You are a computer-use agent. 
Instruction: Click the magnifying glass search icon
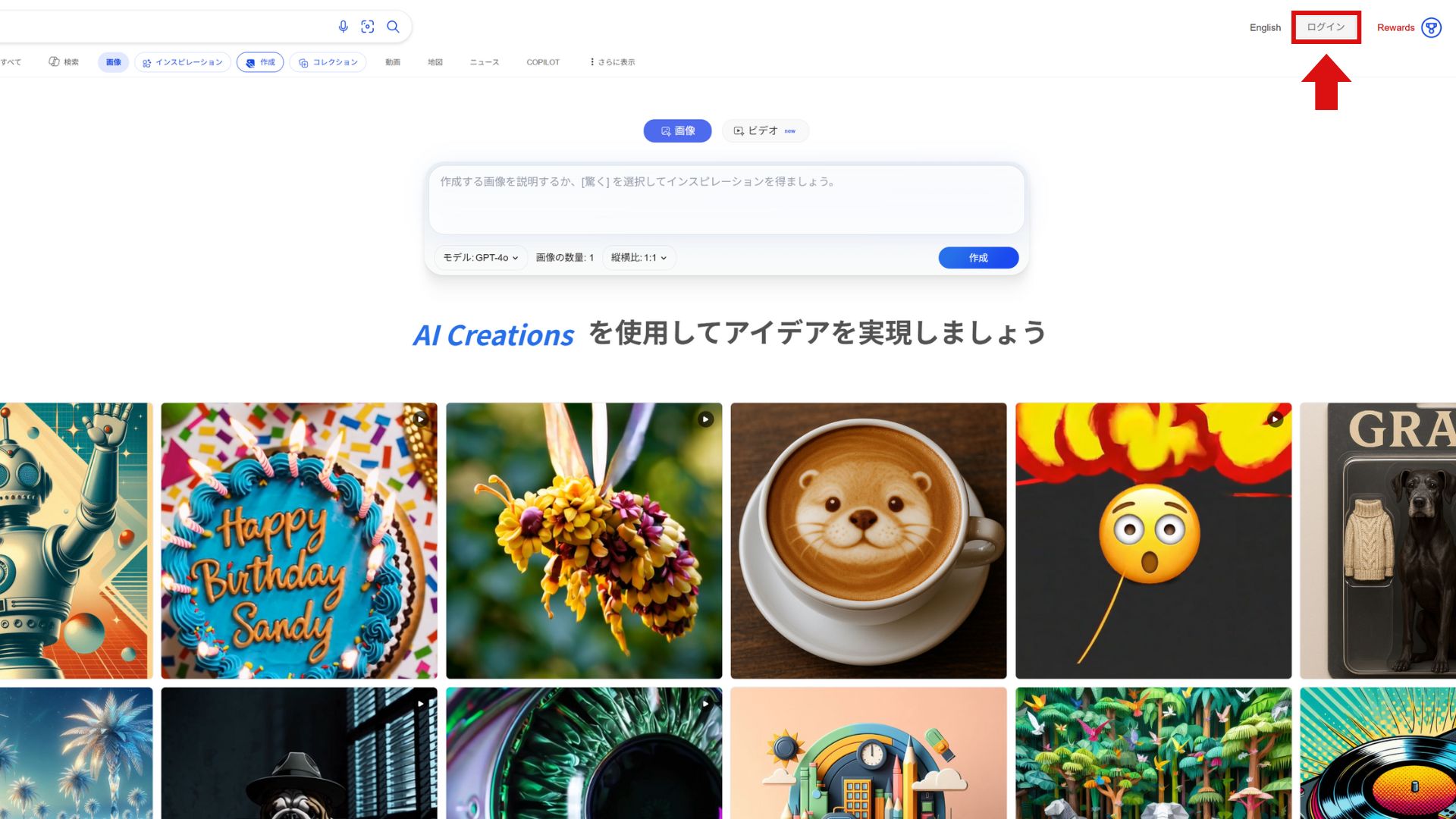coord(393,27)
